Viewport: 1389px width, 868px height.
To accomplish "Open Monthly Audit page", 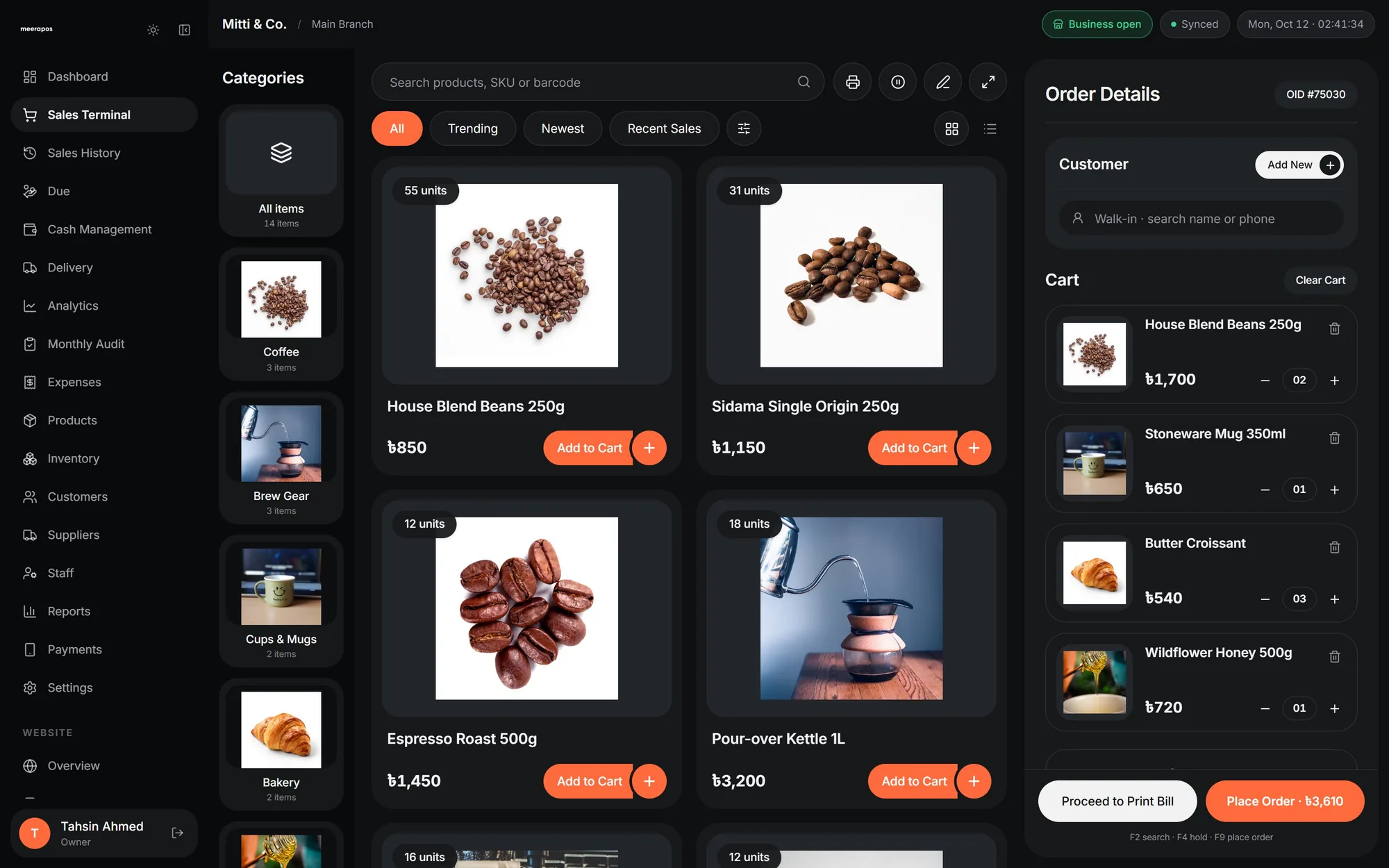I will click(x=104, y=344).
